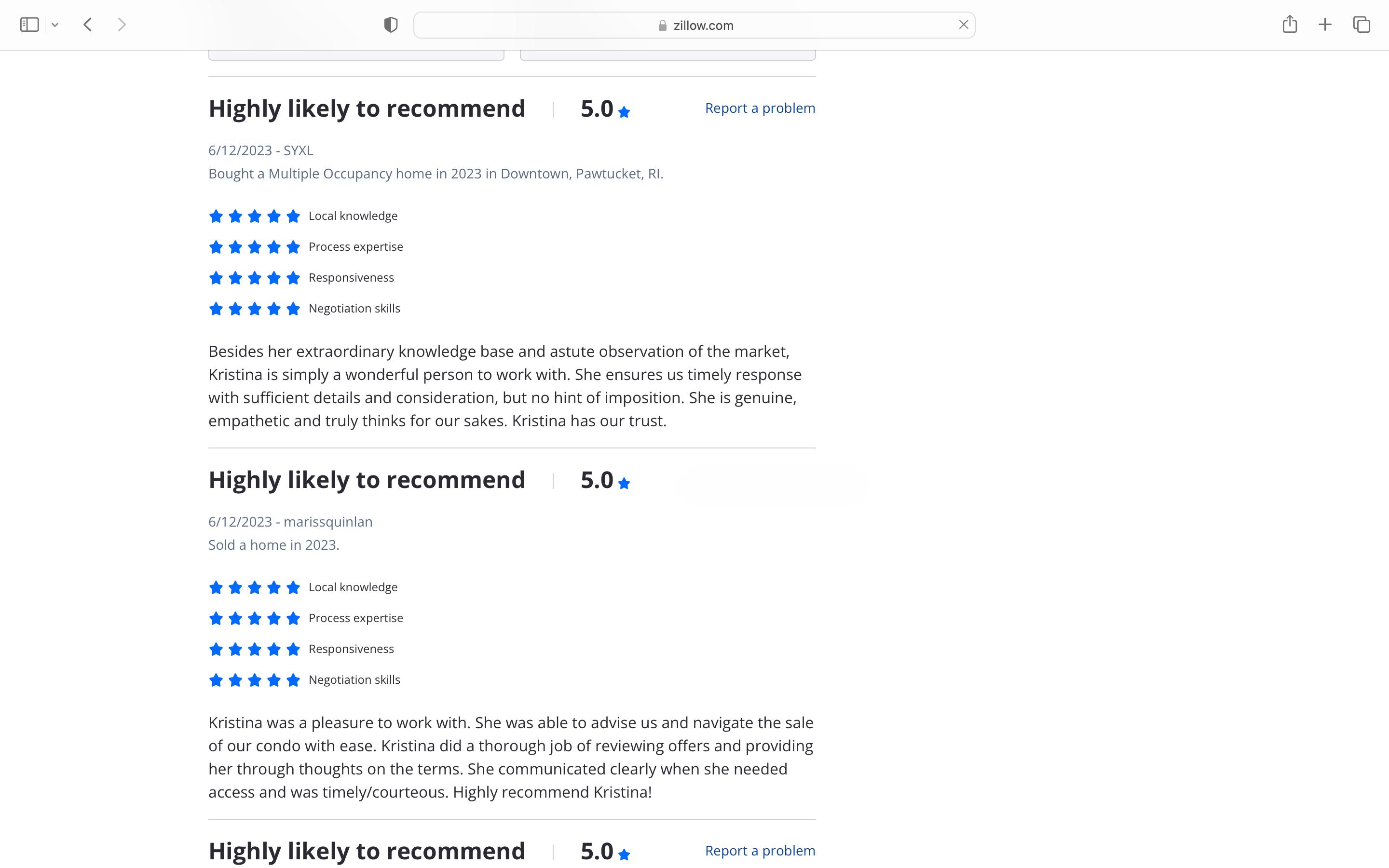Report a problem on the bottom review
This screenshot has width=1389, height=868.
coord(759,850)
